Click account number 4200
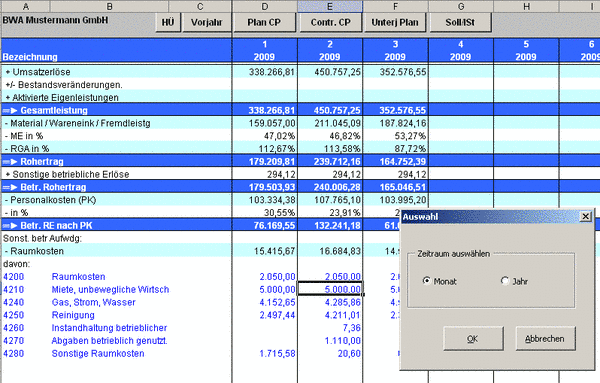The image size is (600, 383). (13, 277)
